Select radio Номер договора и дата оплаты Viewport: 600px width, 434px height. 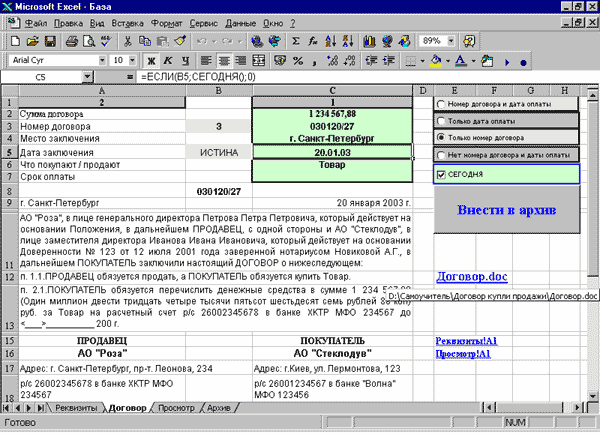point(441,104)
